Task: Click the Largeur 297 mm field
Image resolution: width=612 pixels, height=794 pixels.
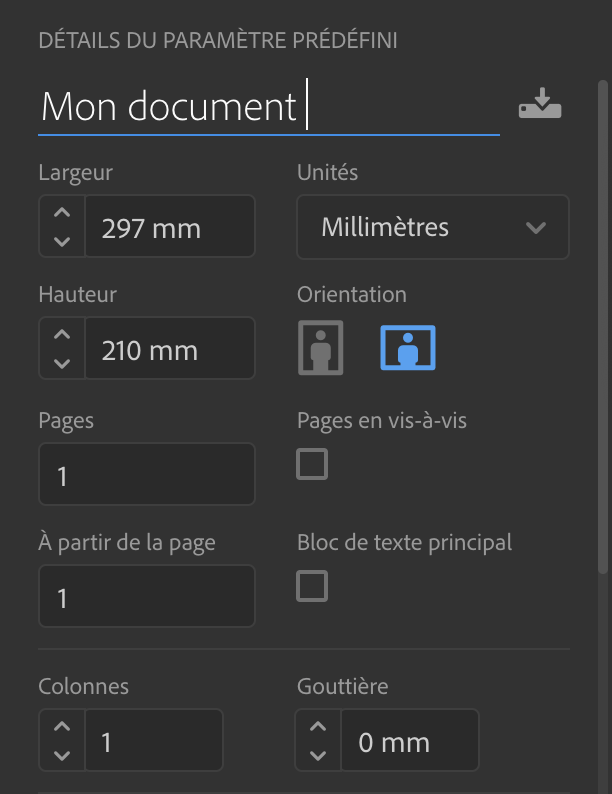Action: click(170, 226)
